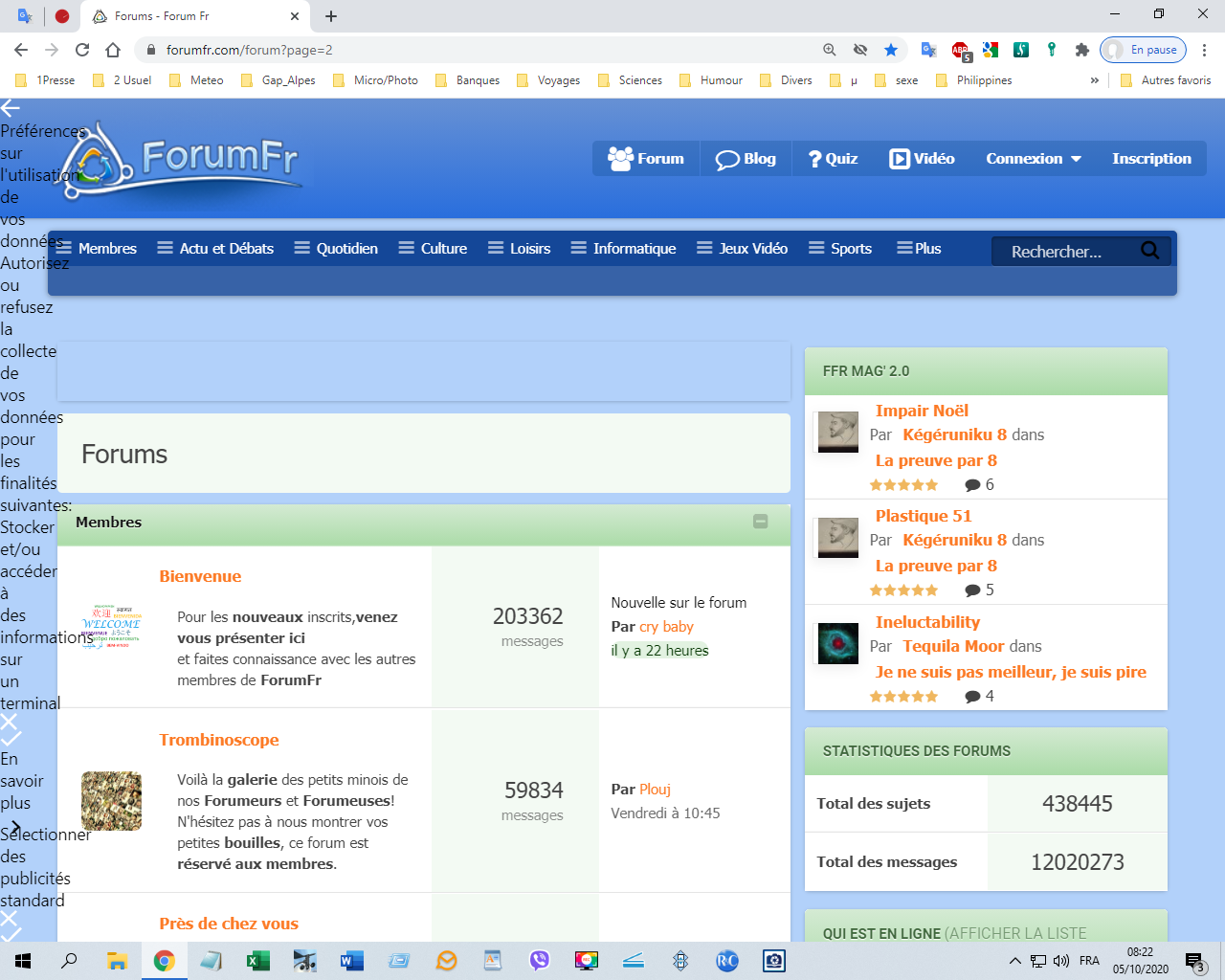The height and width of the screenshot is (980, 1225).
Task: Open the Adblock Plus extension icon
Action: point(960,50)
